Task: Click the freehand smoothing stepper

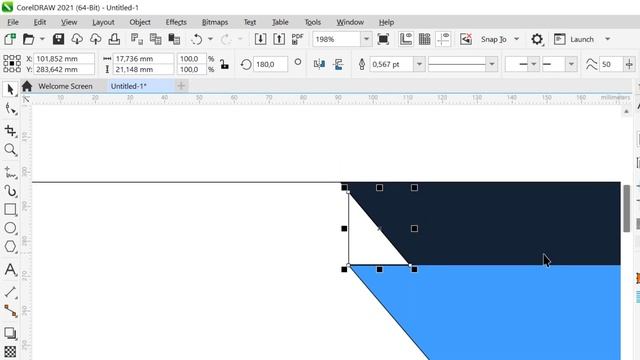Action: click(x=629, y=64)
